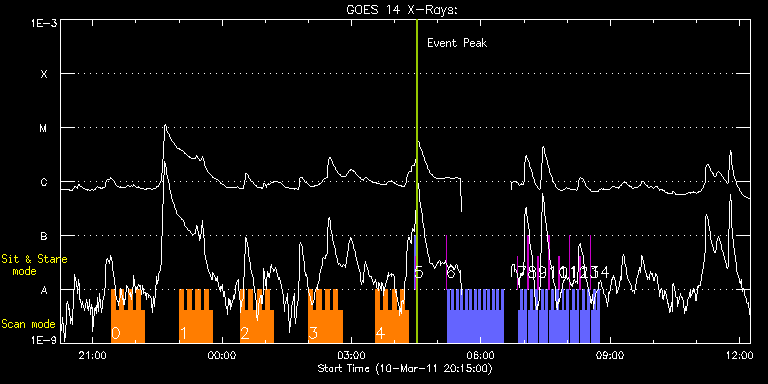Click the M flare class axis label
This screenshot has width=768, height=384.
pos(44,128)
